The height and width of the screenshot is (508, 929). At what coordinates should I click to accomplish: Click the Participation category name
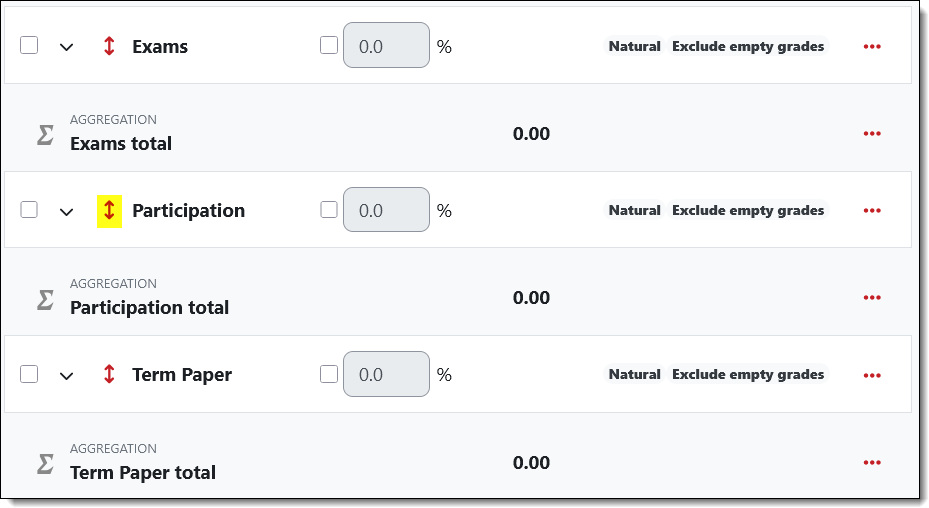(x=188, y=211)
